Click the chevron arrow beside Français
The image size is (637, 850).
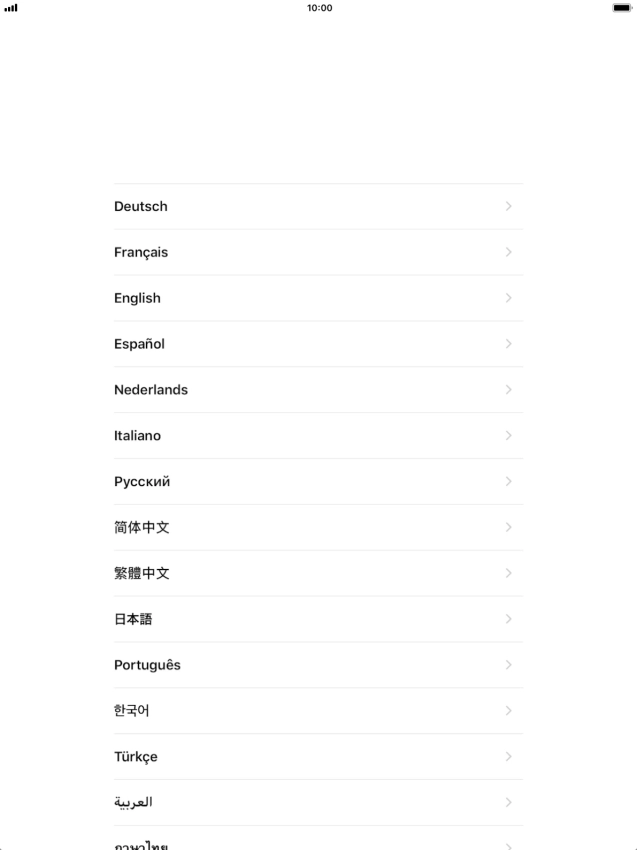tap(509, 252)
